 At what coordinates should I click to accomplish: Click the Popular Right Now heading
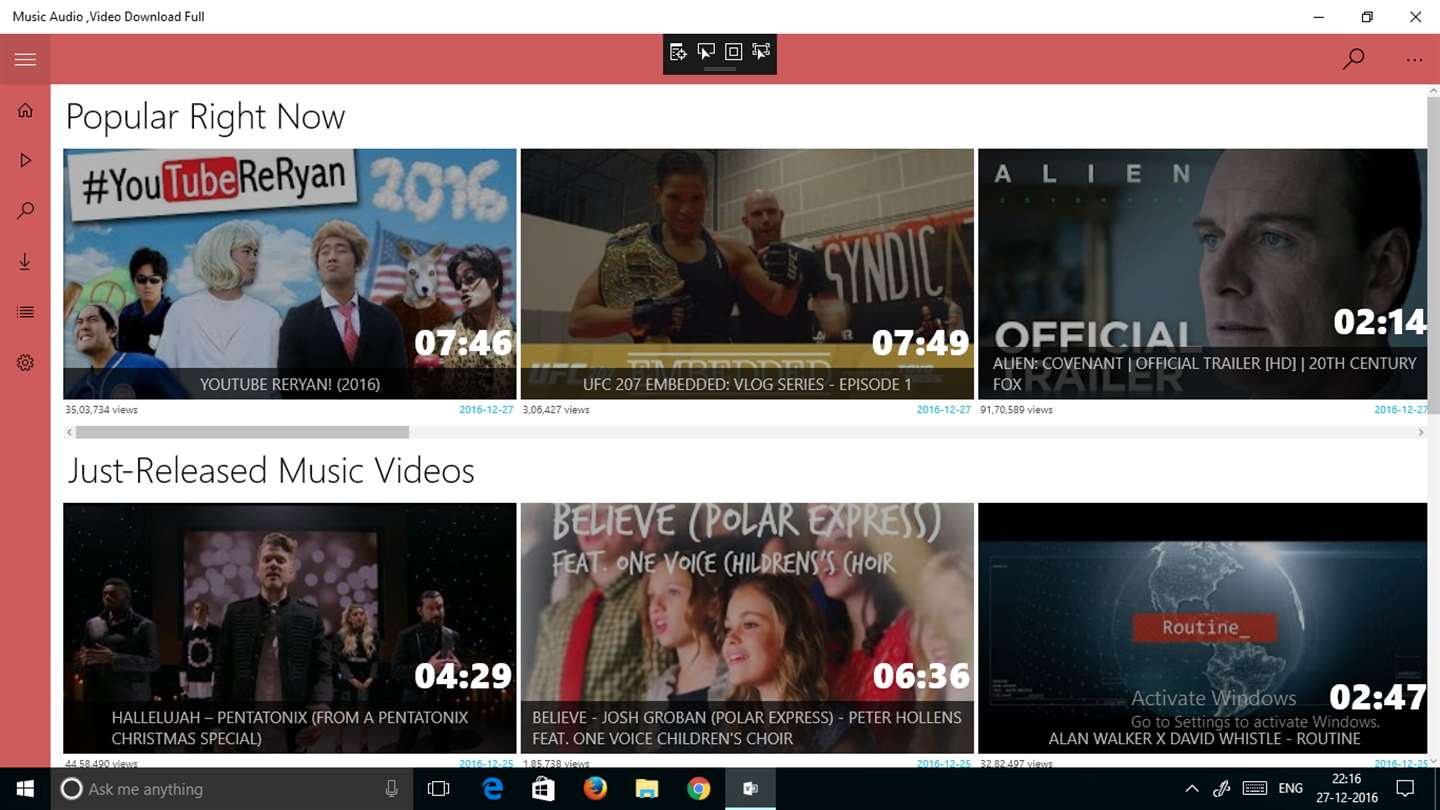[205, 117]
